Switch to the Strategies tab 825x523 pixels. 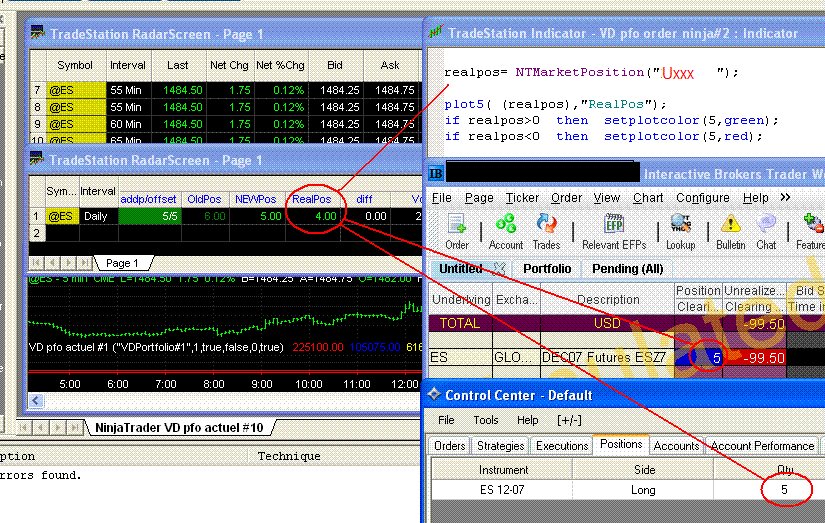point(500,446)
